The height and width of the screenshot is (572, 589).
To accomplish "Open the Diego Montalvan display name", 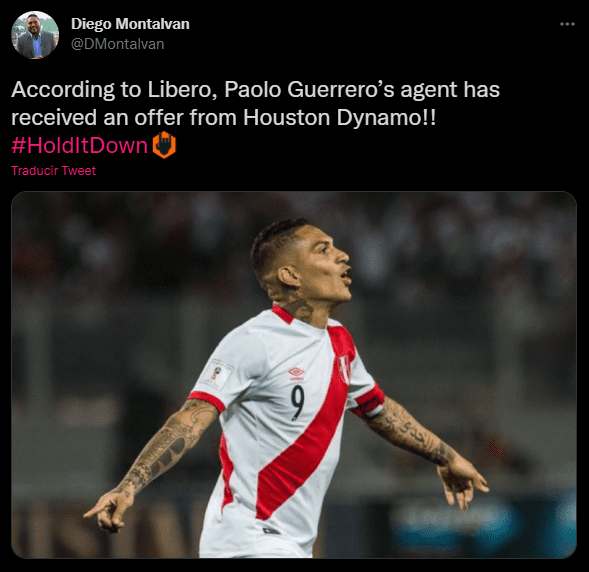I will coord(130,24).
